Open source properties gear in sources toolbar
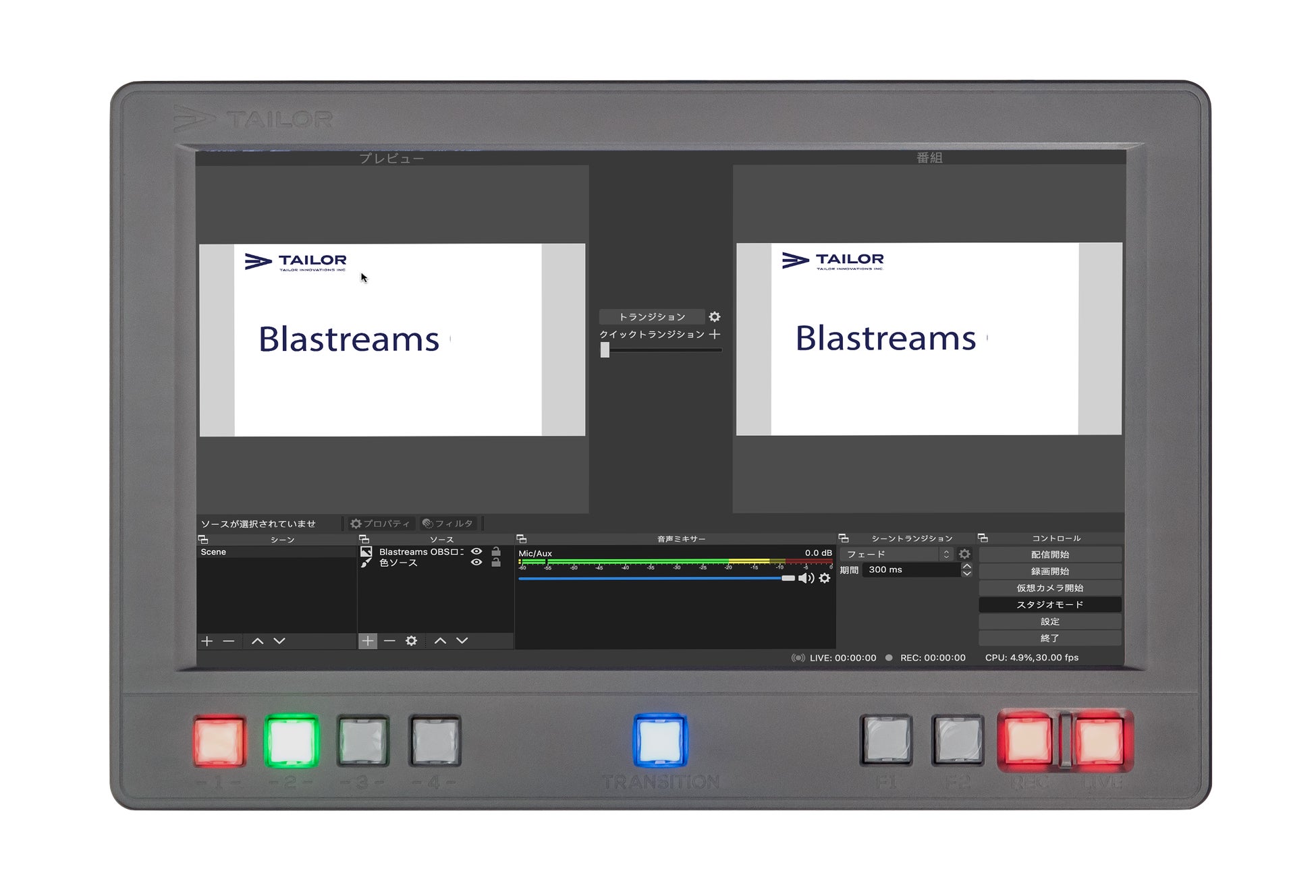The image size is (1316, 896). [x=411, y=641]
